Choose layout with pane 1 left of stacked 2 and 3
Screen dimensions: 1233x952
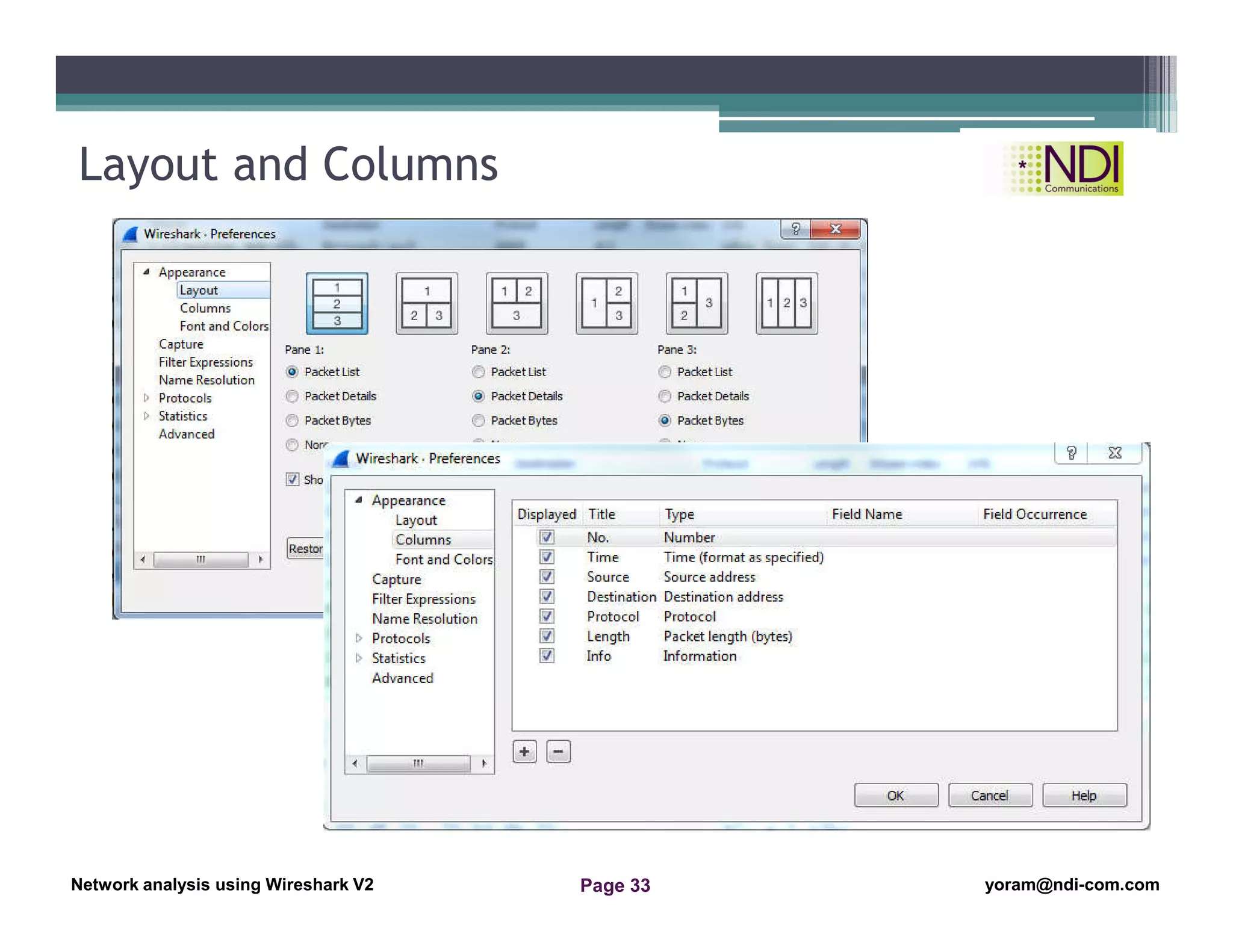point(607,303)
